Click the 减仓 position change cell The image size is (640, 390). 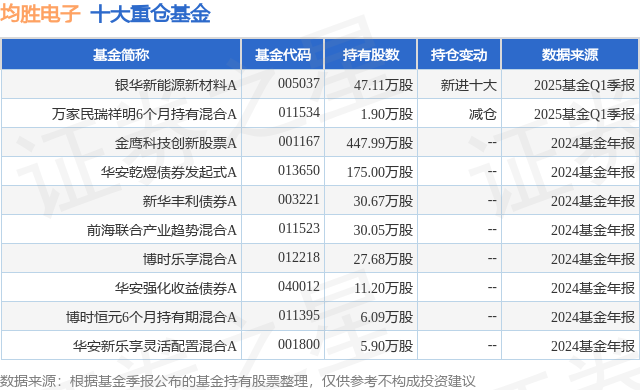482,114
